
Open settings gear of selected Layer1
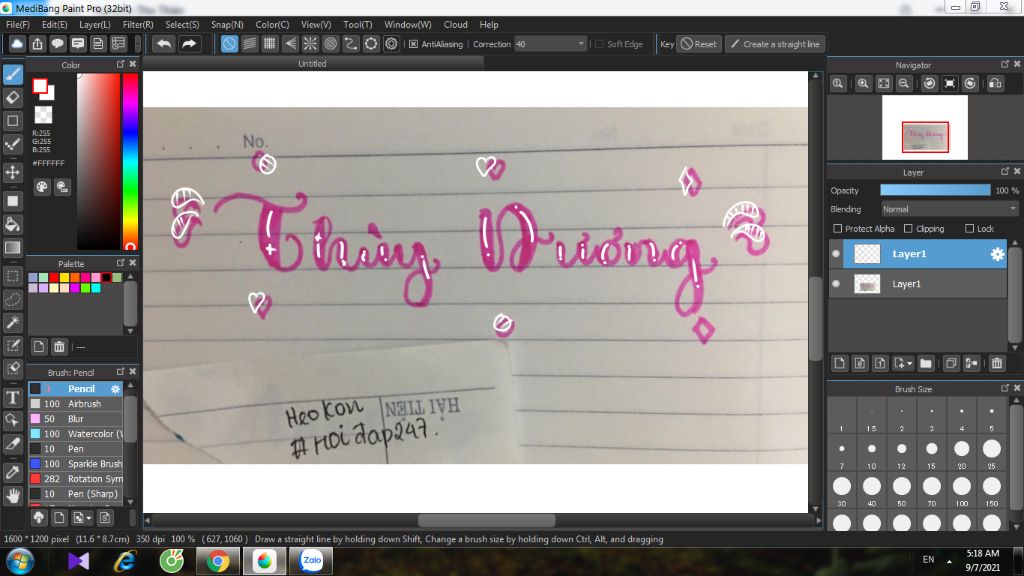[x=997, y=254]
